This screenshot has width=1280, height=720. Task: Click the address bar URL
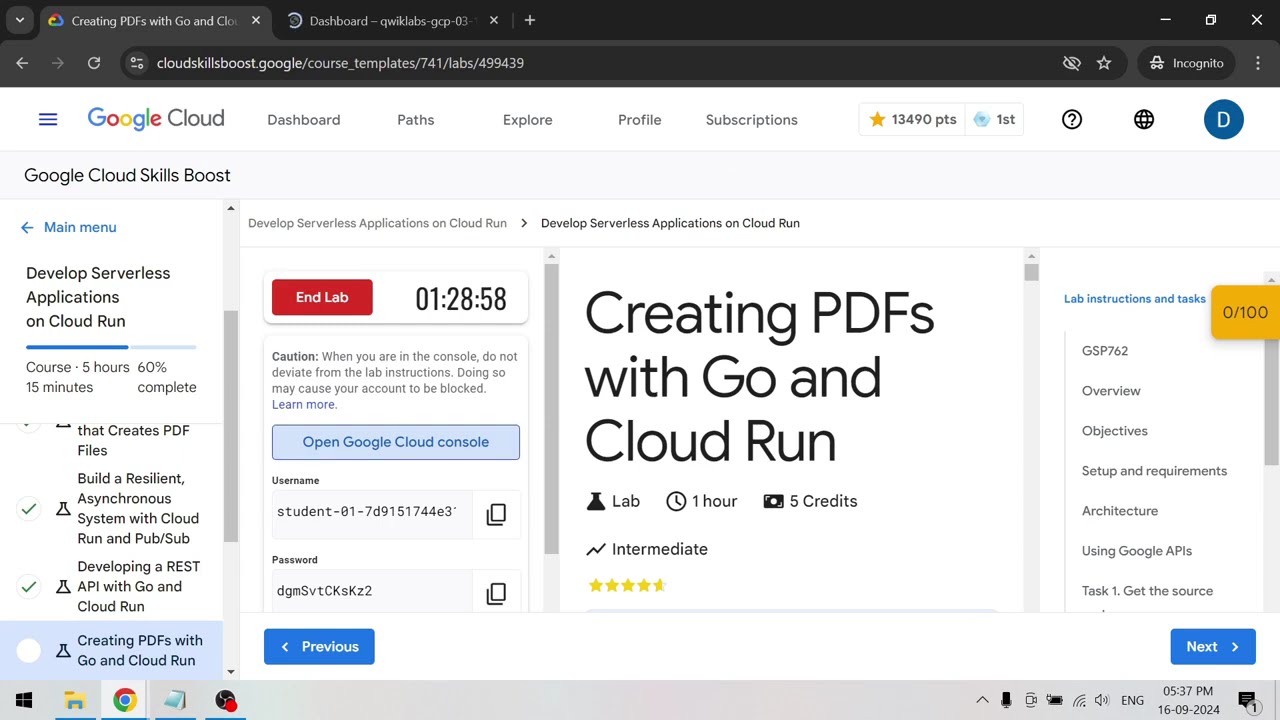coord(340,63)
